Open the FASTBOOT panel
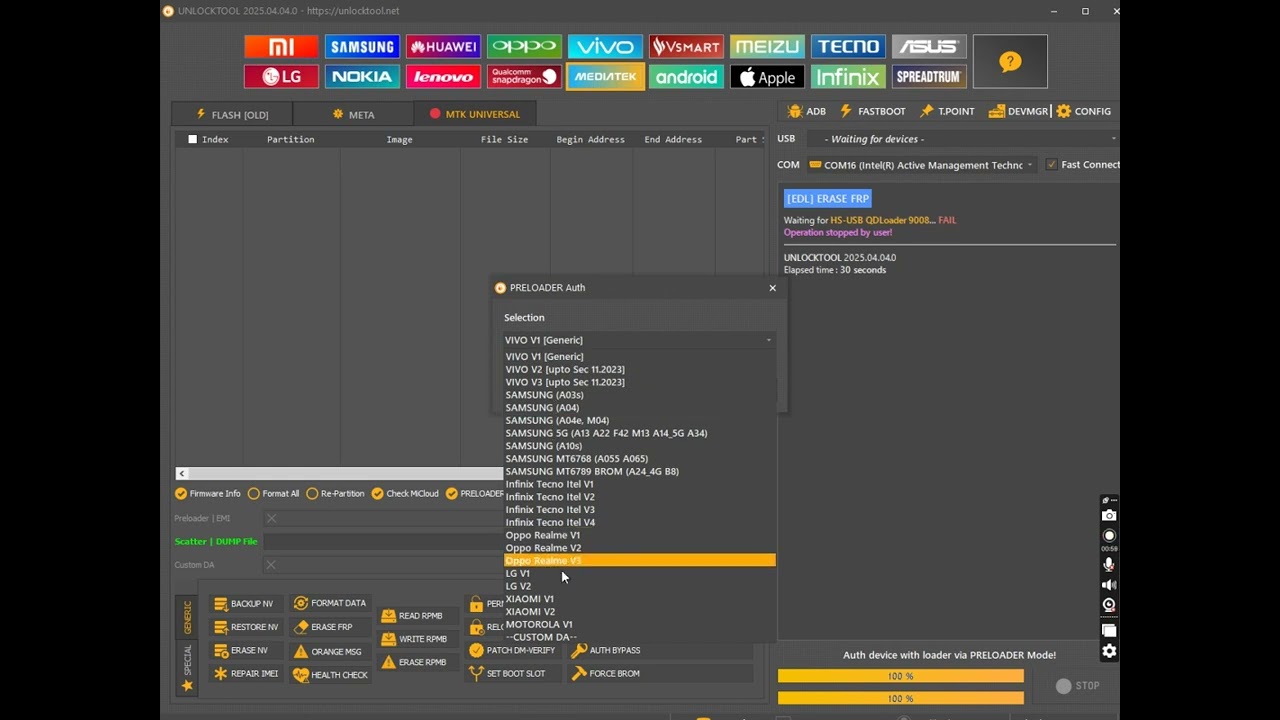Image resolution: width=1280 pixels, height=720 pixels. pos(873,112)
